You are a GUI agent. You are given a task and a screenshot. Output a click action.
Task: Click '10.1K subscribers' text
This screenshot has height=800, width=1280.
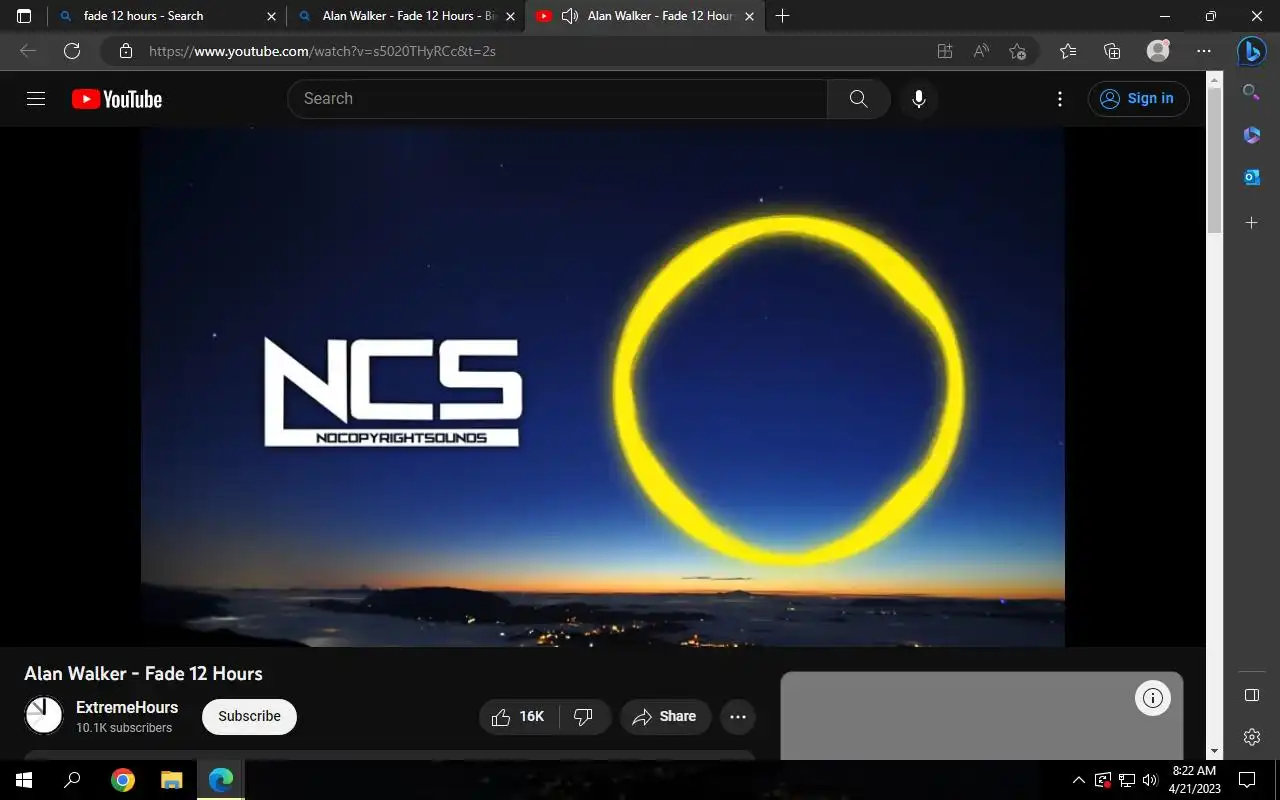coord(124,728)
